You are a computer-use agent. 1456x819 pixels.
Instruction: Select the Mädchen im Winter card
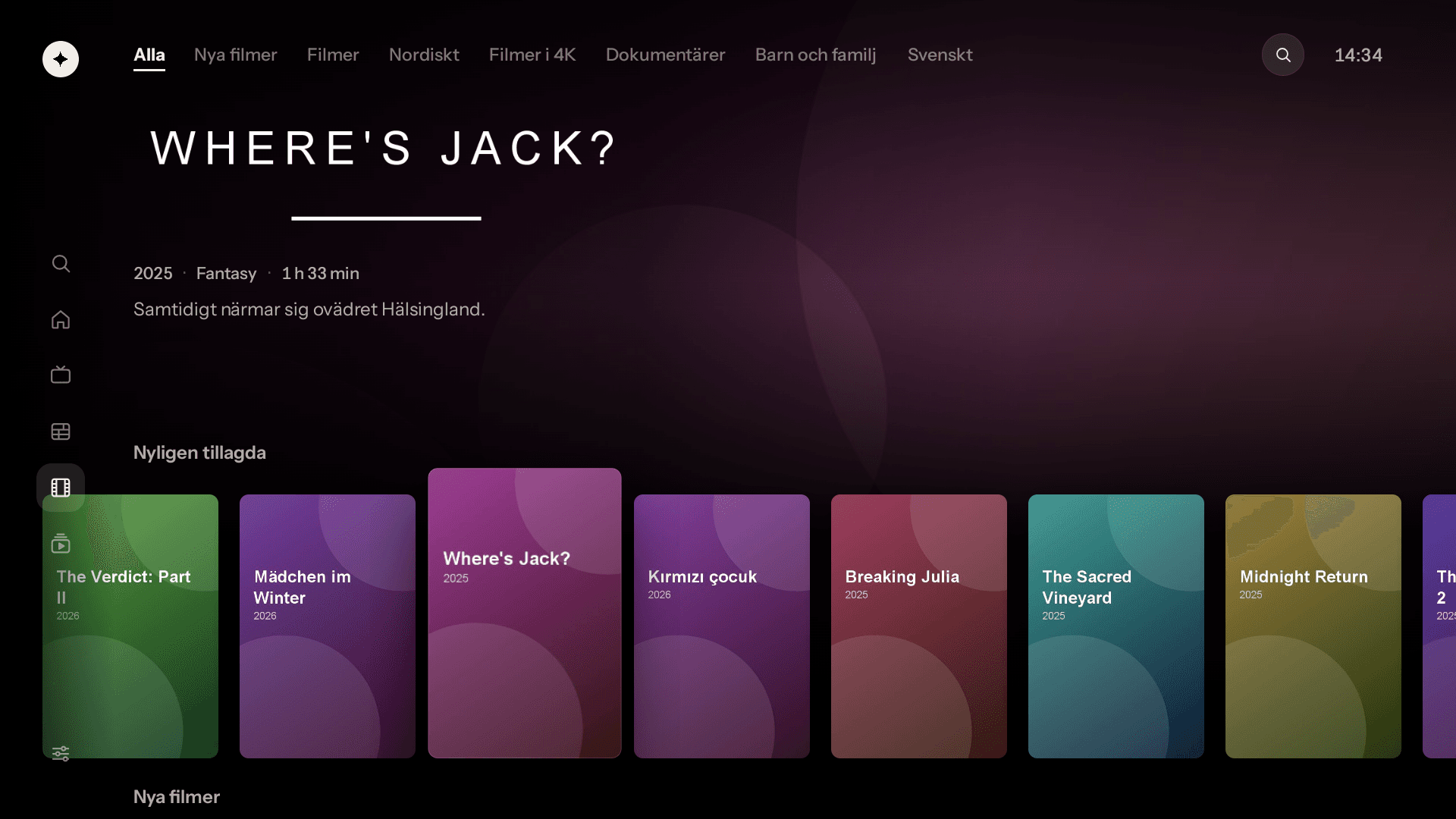pyautogui.click(x=327, y=626)
